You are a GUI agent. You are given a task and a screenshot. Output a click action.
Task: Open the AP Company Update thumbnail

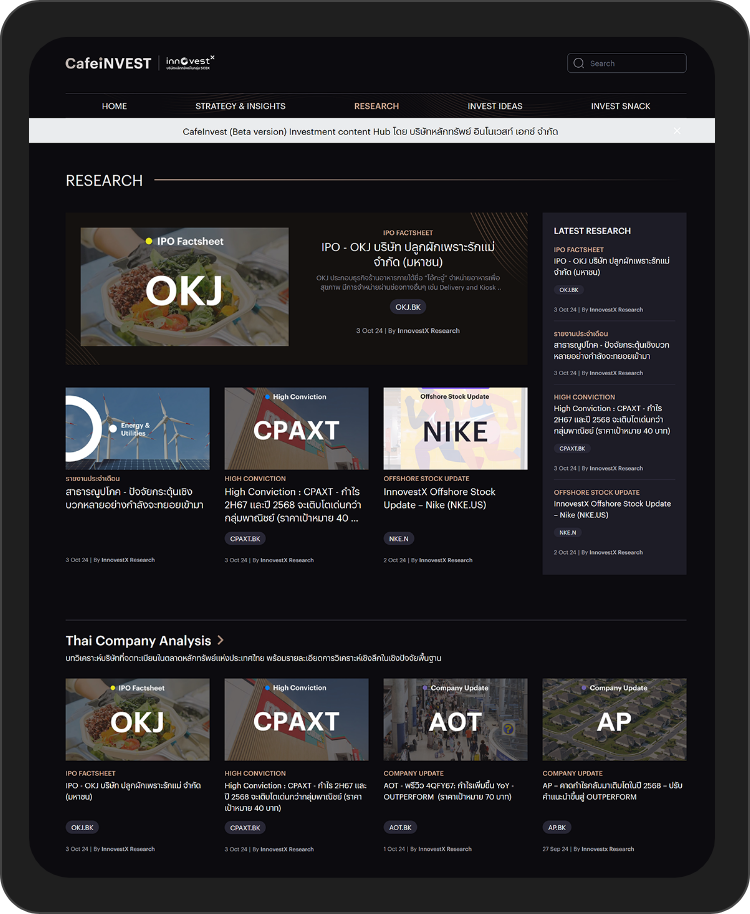[x=614, y=719]
